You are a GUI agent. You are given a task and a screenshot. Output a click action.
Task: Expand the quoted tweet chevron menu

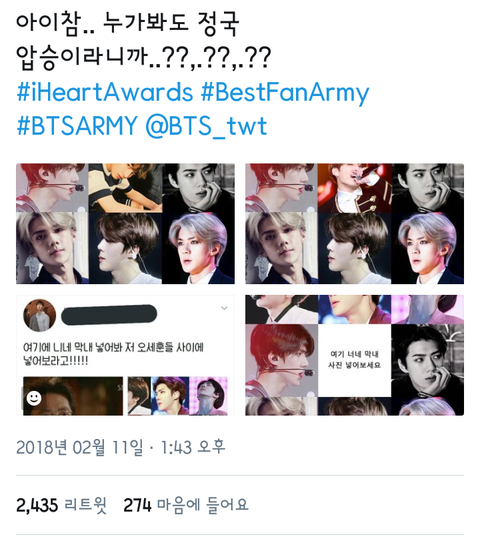pyautogui.click(x=224, y=308)
